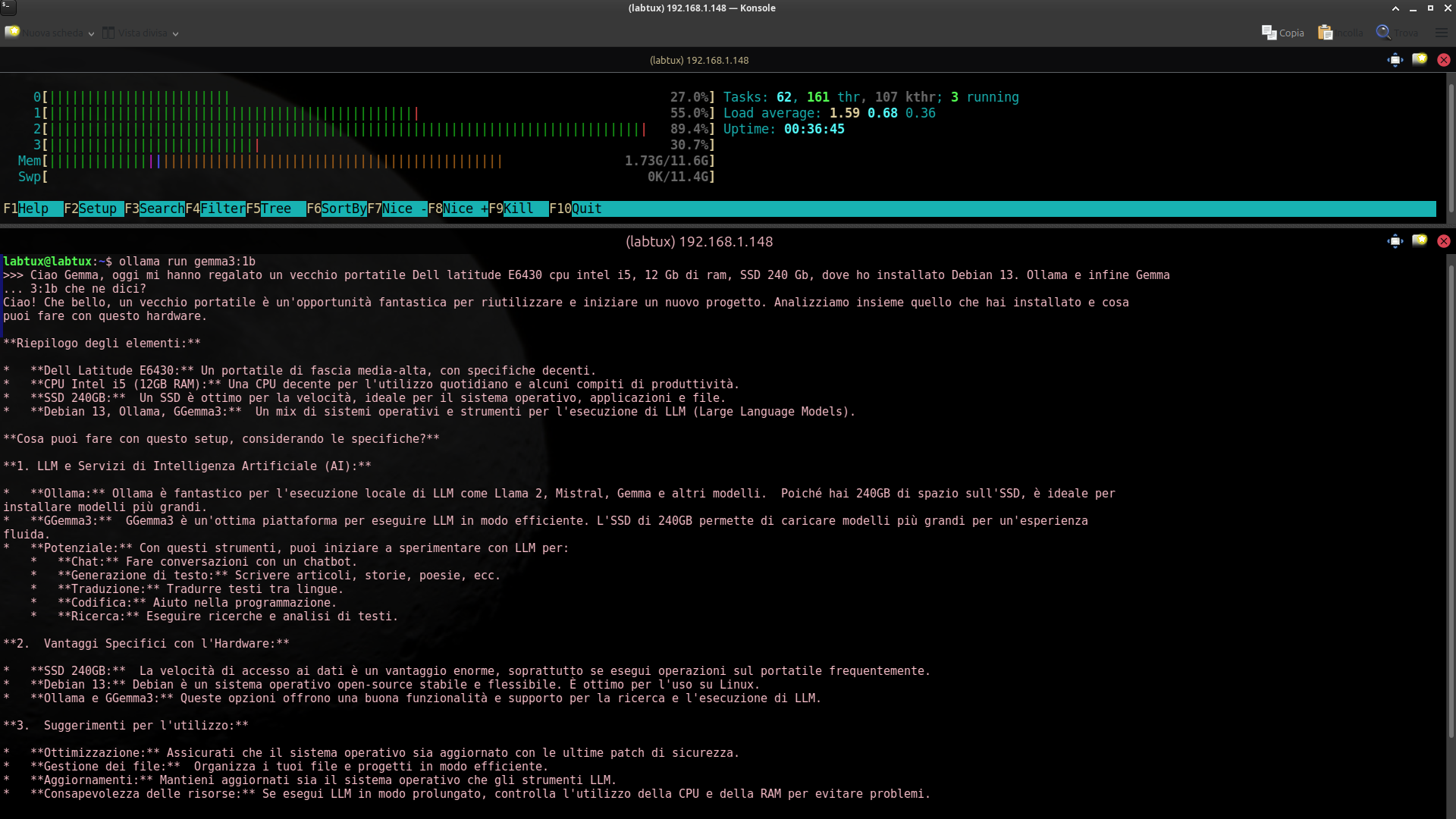Close the bottom split terminal pane

click(1444, 241)
